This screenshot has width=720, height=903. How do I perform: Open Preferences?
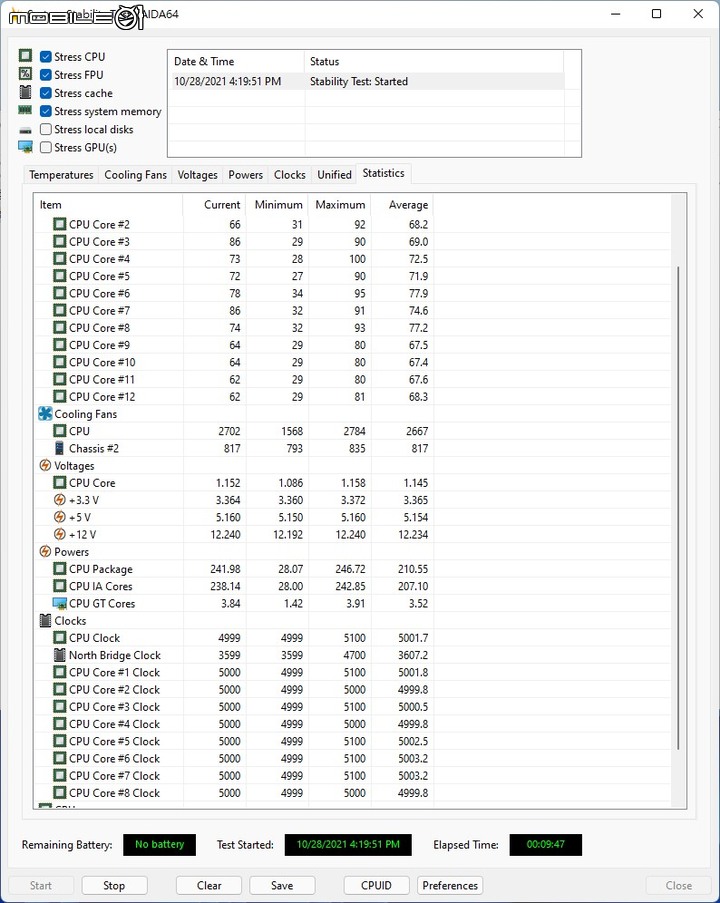click(x=450, y=885)
